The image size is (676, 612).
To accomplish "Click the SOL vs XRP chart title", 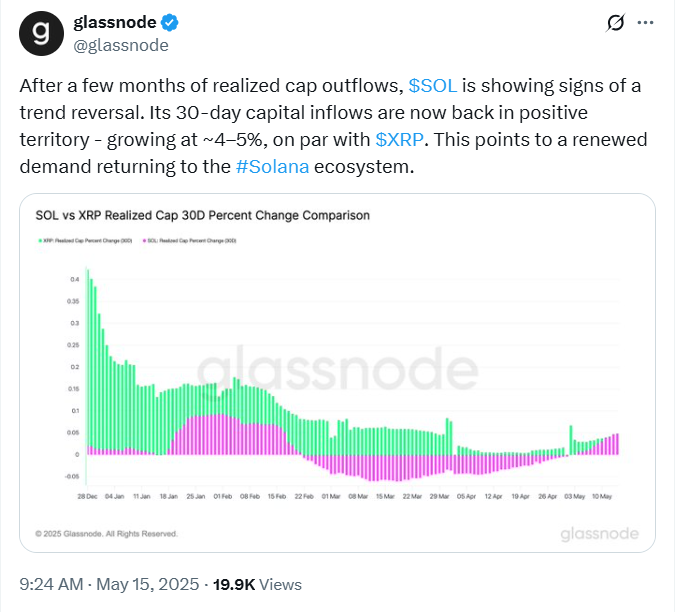I will coord(202,215).
